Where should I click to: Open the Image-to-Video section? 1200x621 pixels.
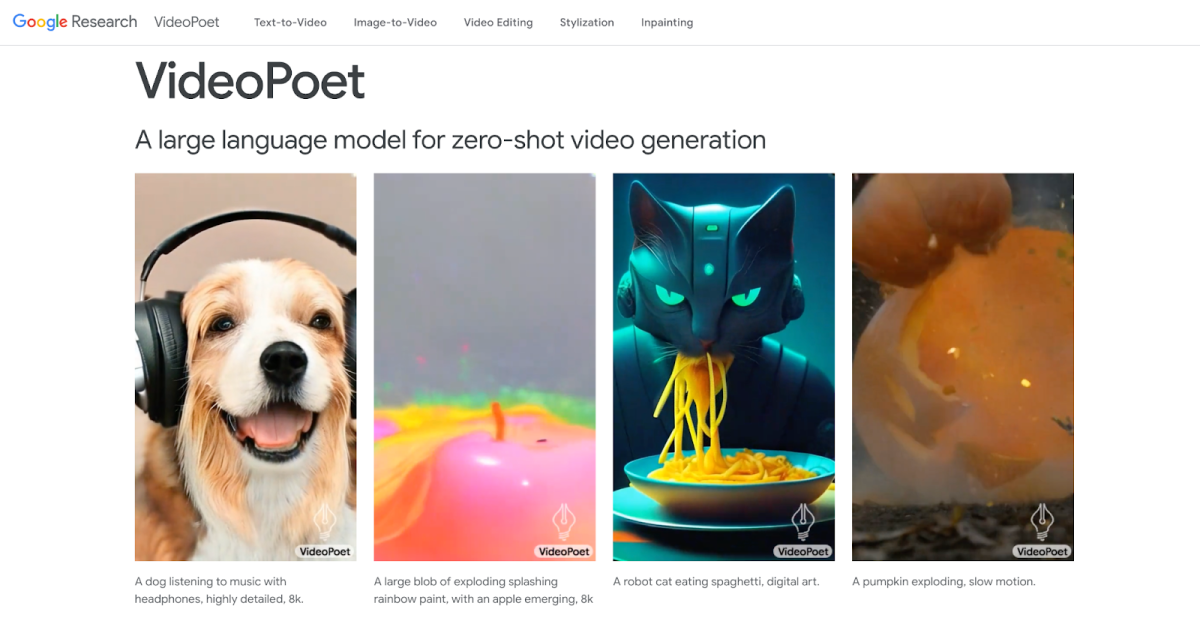pos(395,22)
